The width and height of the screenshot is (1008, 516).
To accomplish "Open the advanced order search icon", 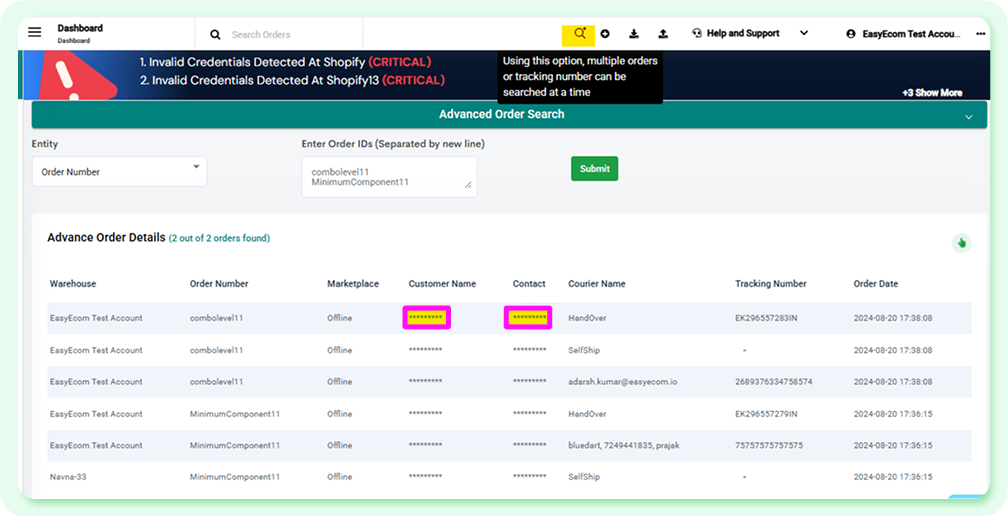I will click(x=579, y=34).
